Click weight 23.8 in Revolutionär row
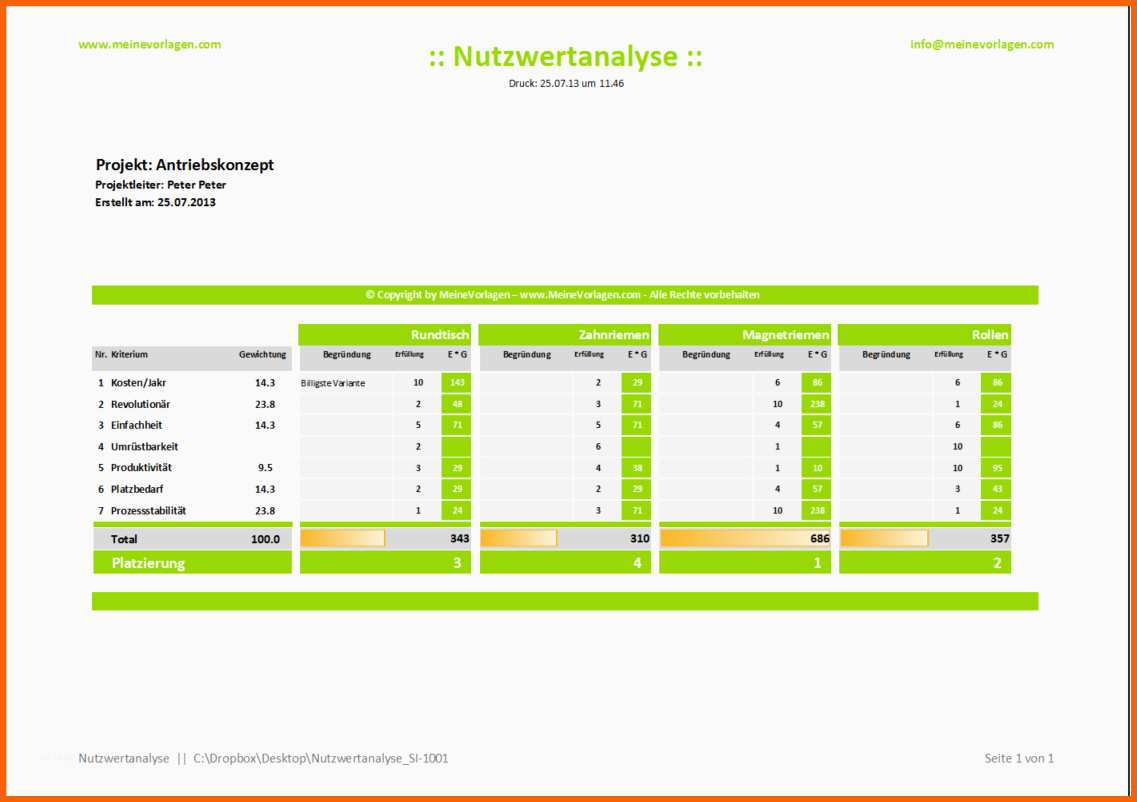This screenshot has height=802, width=1137. tap(265, 404)
